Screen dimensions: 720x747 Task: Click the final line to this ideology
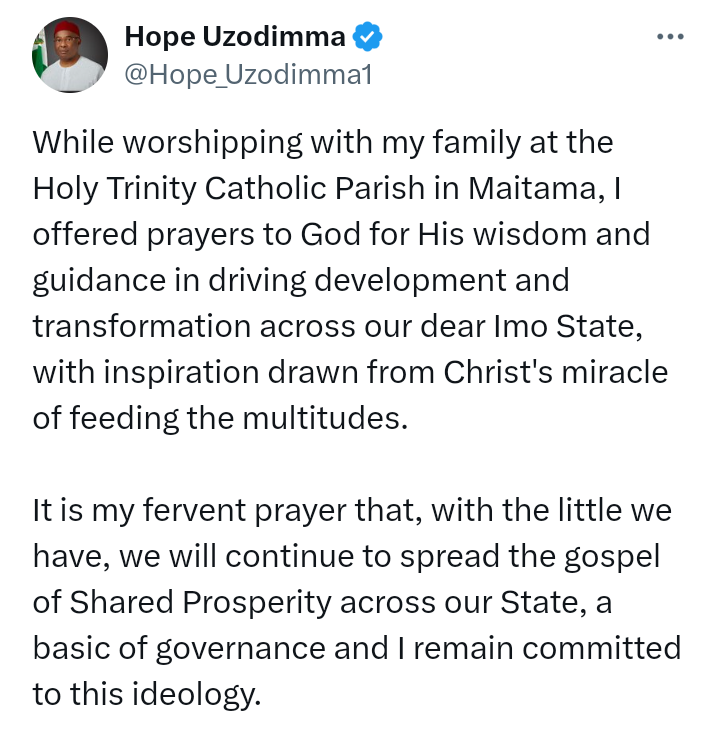(147, 694)
